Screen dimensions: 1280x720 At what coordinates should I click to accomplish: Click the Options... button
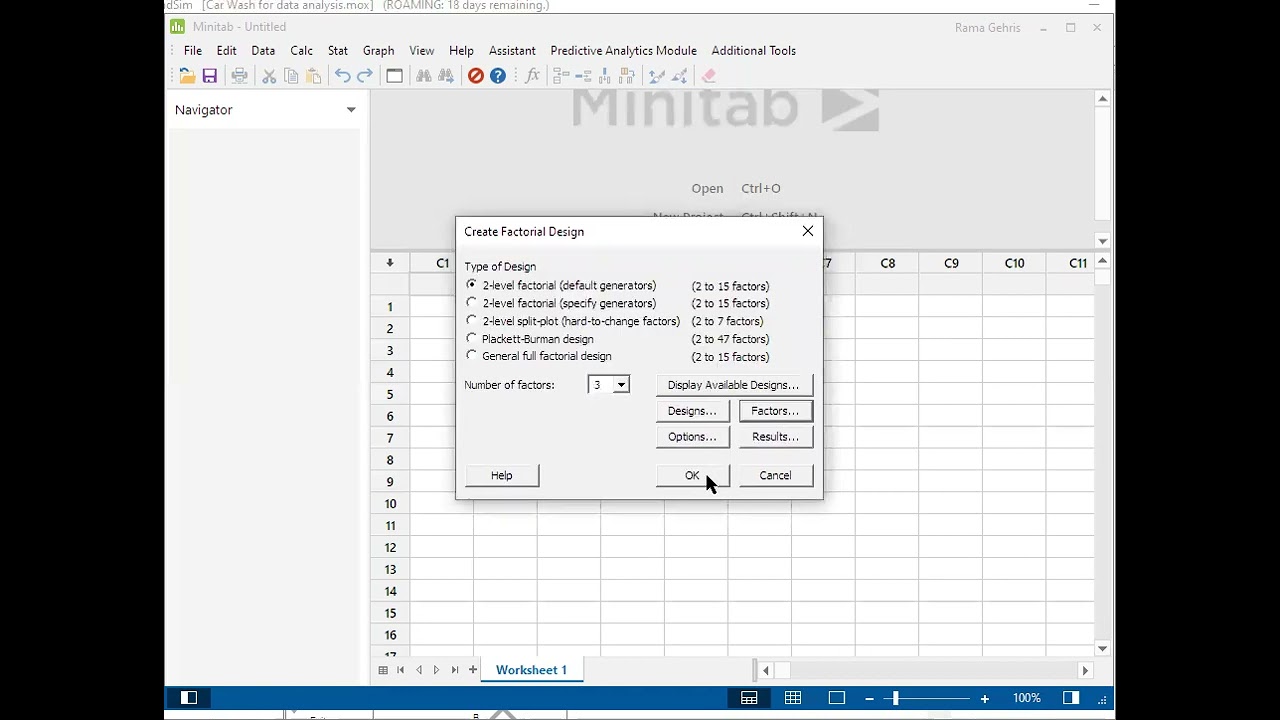692,437
